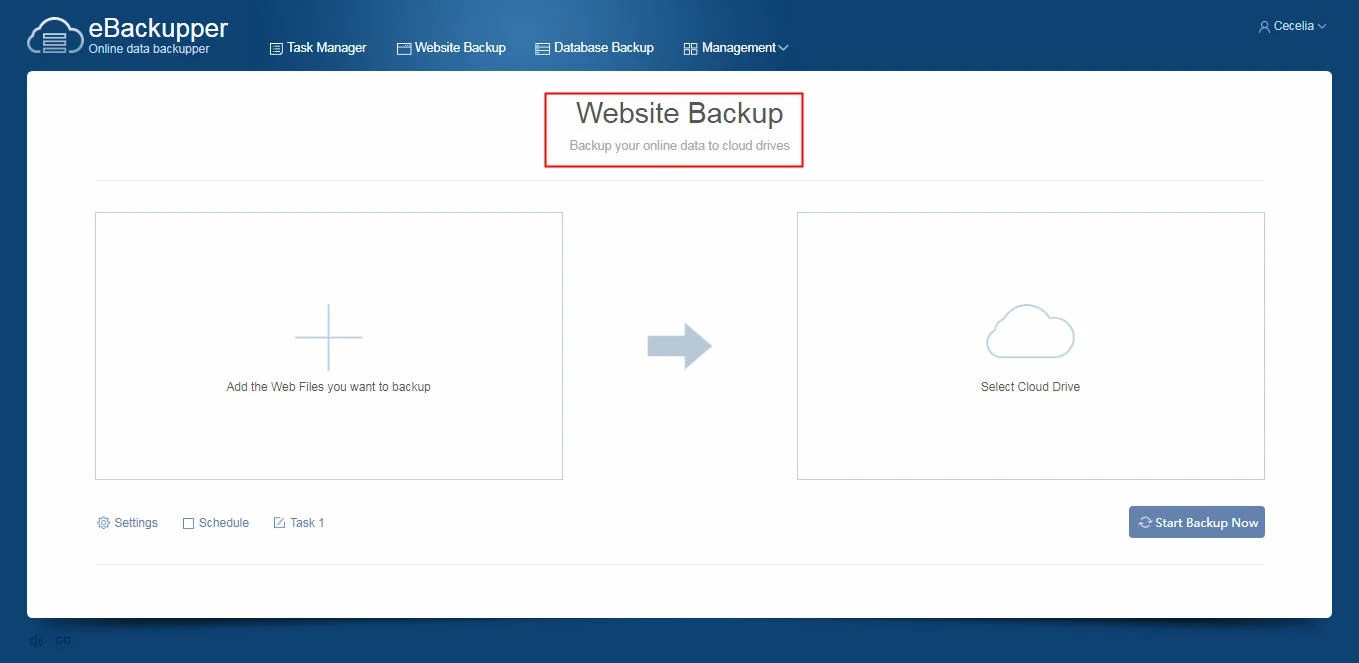Click the Select Cloud Drive panel
The image size is (1359, 663).
[x=1030, y=346]
